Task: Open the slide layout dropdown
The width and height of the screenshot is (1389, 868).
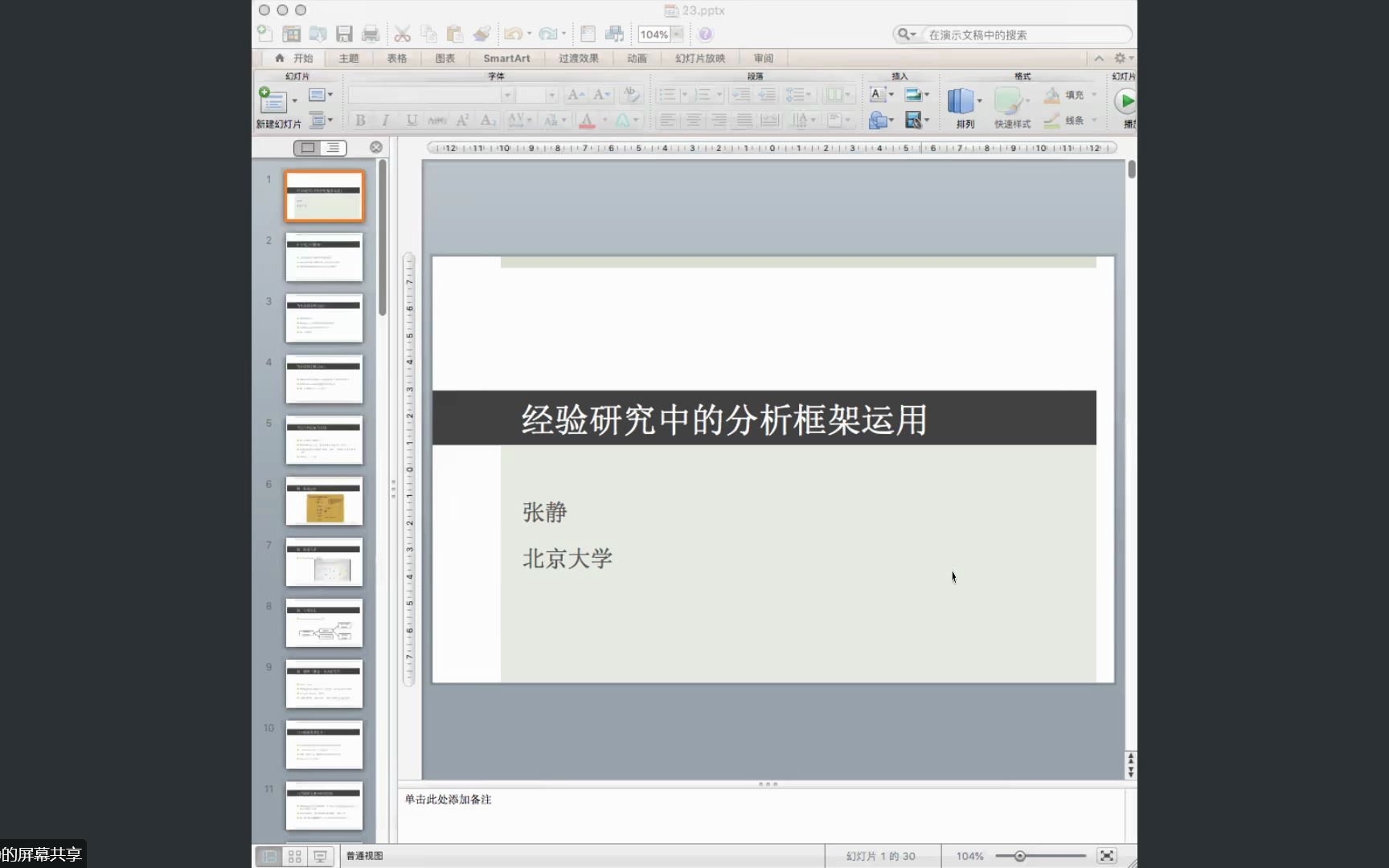Action: point(320,95)
